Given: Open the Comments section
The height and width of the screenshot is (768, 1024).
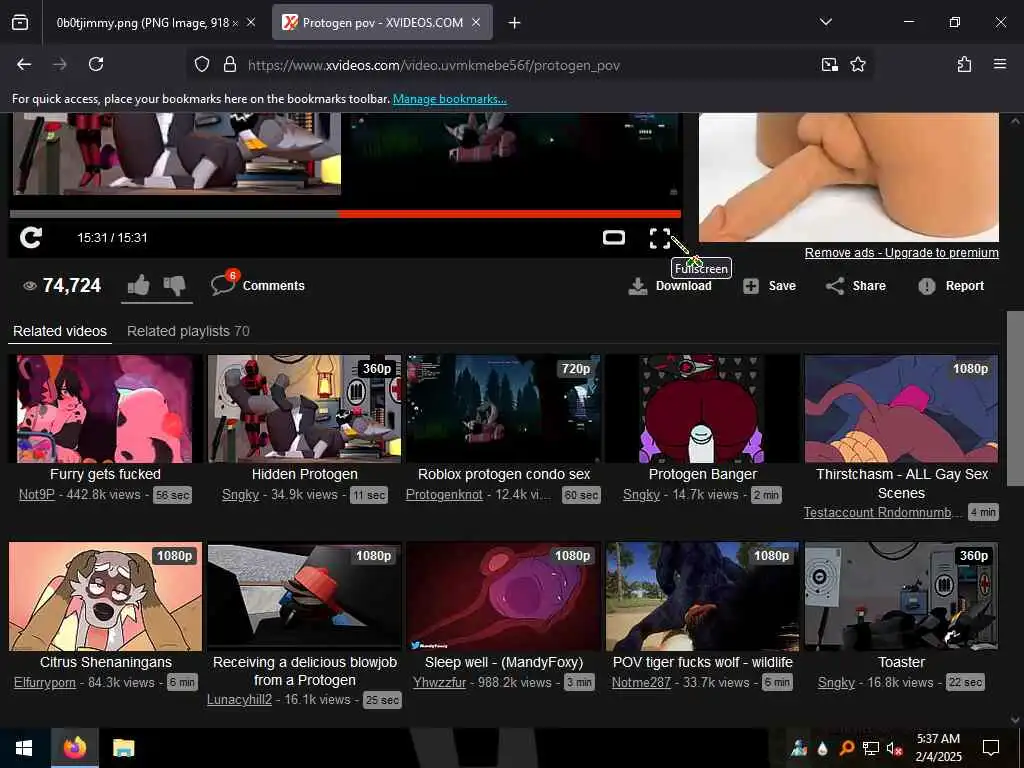Looking at the screenshot, I should pos(258,285).
